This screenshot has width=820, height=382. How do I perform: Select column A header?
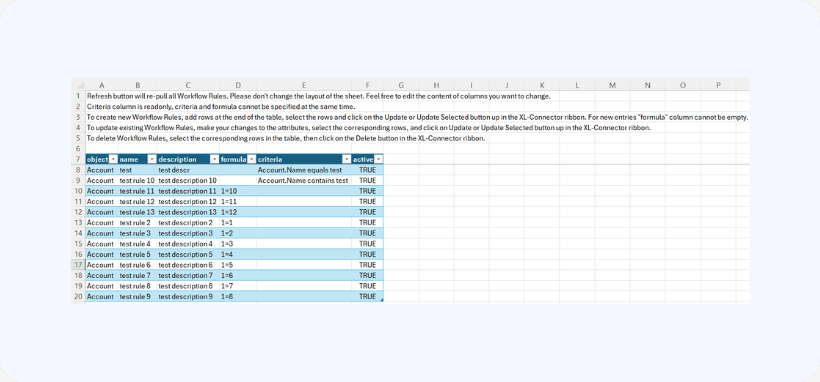101,85
